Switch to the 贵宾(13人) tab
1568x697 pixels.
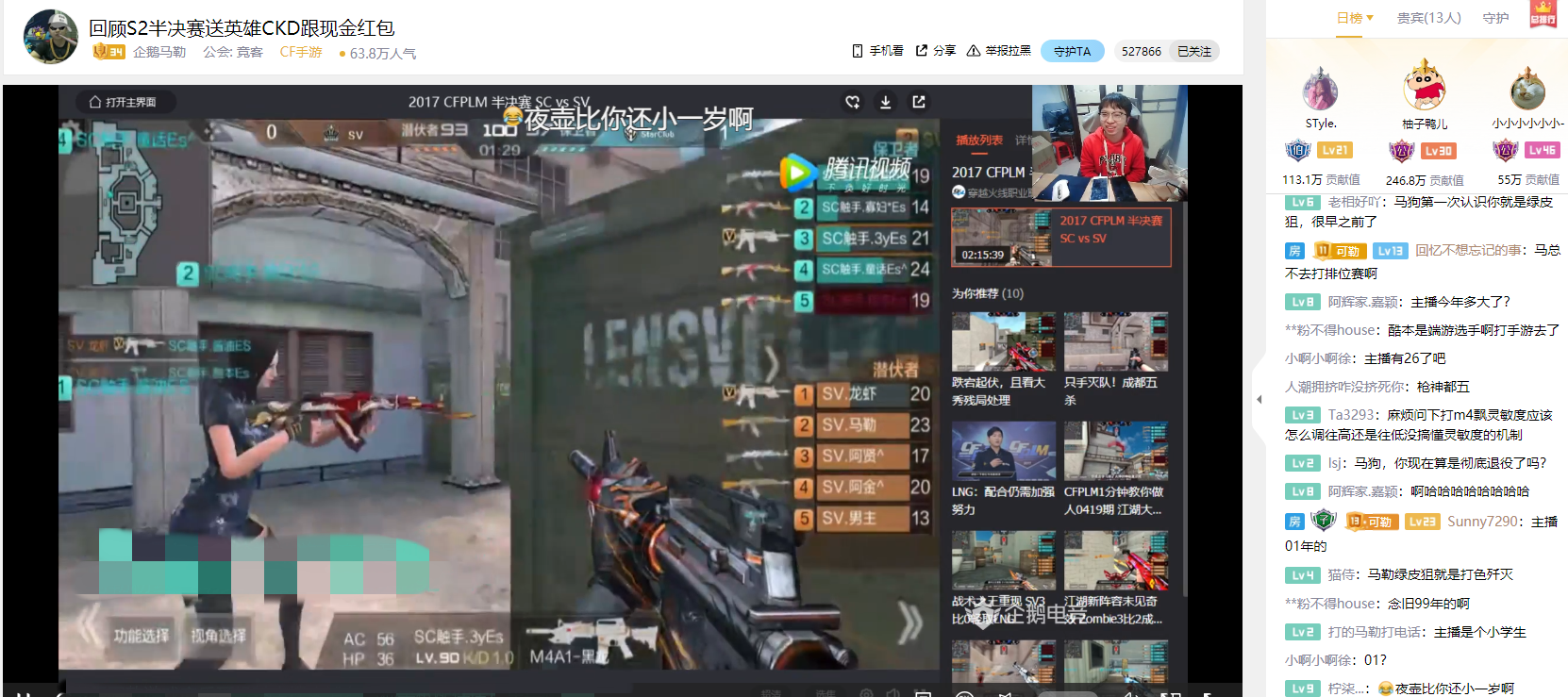pyautogui.click(x=1428, y=18)
